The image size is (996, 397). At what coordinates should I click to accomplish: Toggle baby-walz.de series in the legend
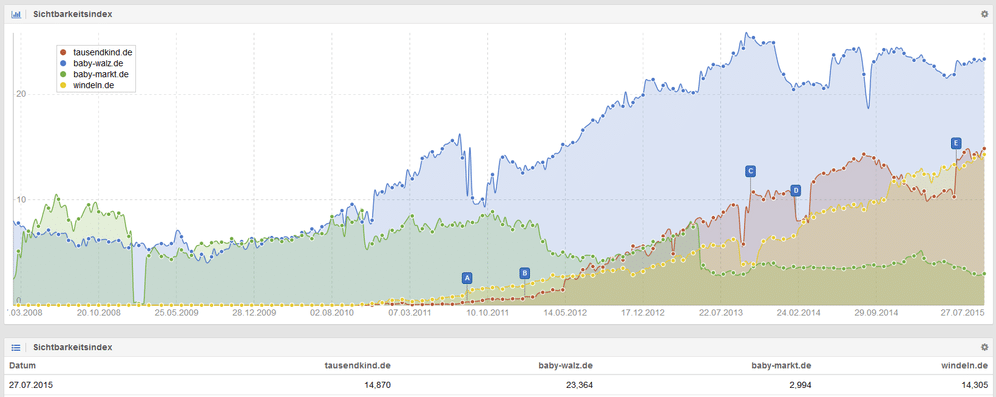click(x=97, y=63)
